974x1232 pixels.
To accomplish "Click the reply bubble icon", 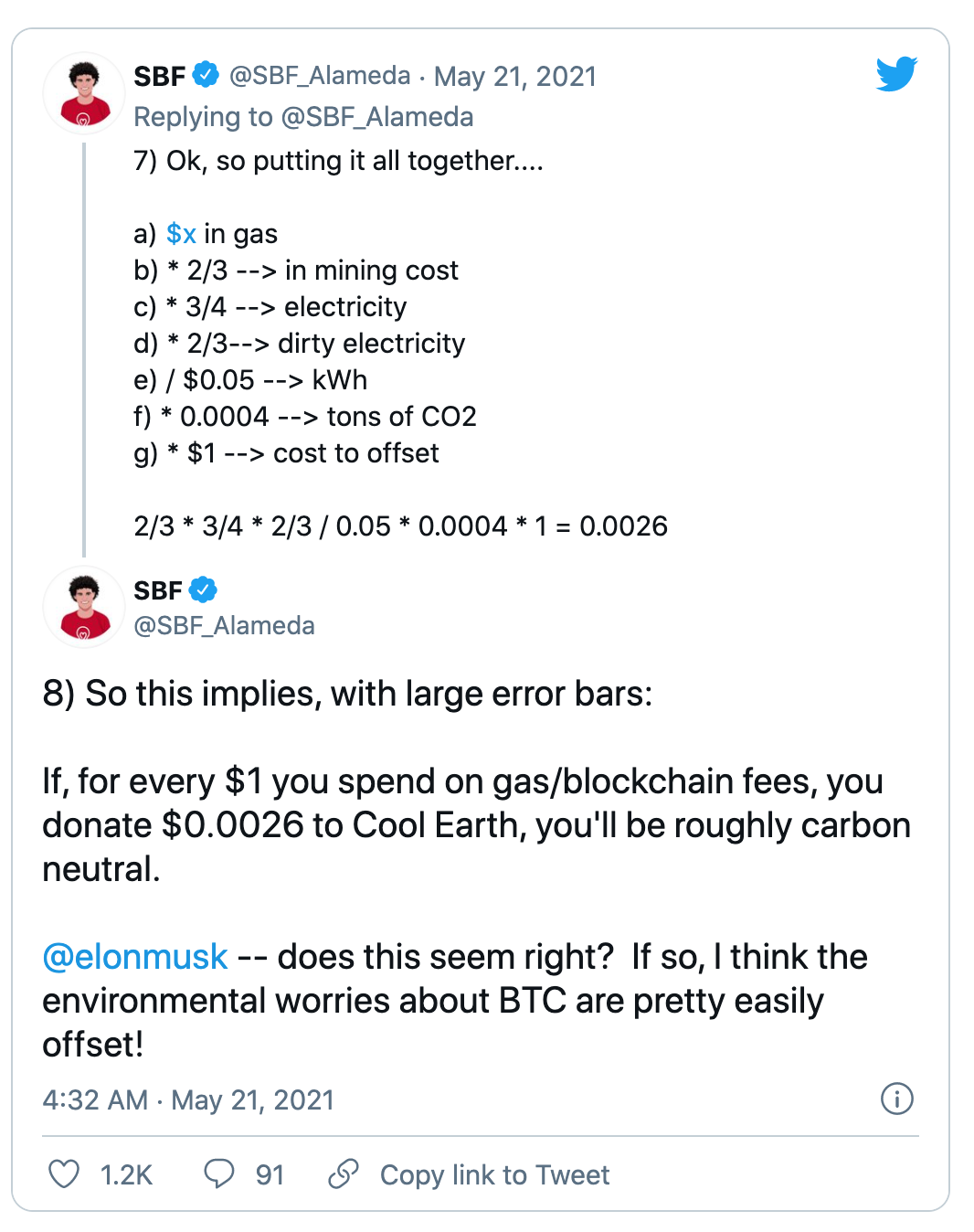I will [x=219, y=1174].
